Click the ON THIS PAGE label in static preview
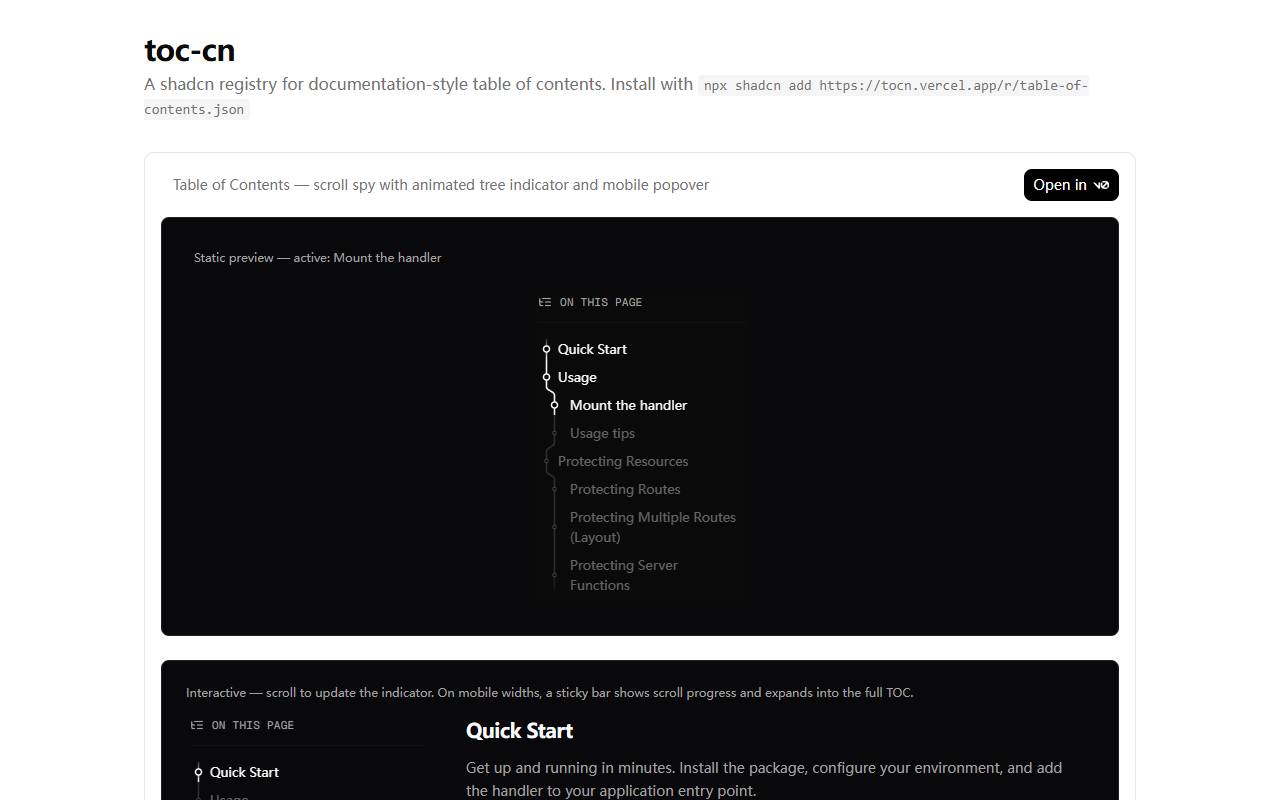 pos(601,302)
